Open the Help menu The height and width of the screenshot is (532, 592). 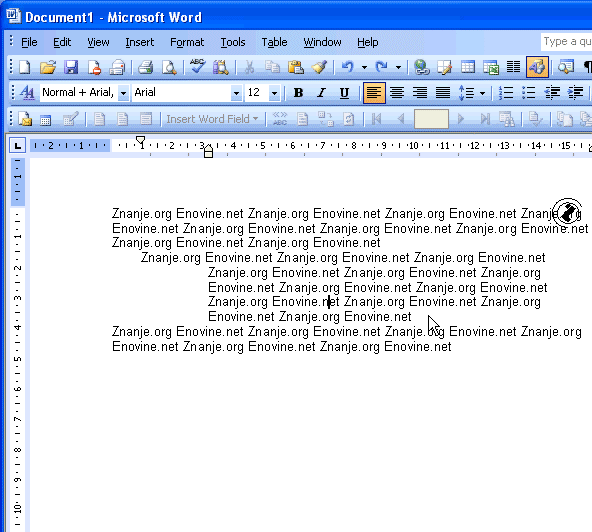pyautogui.click(x=368, y=42)
